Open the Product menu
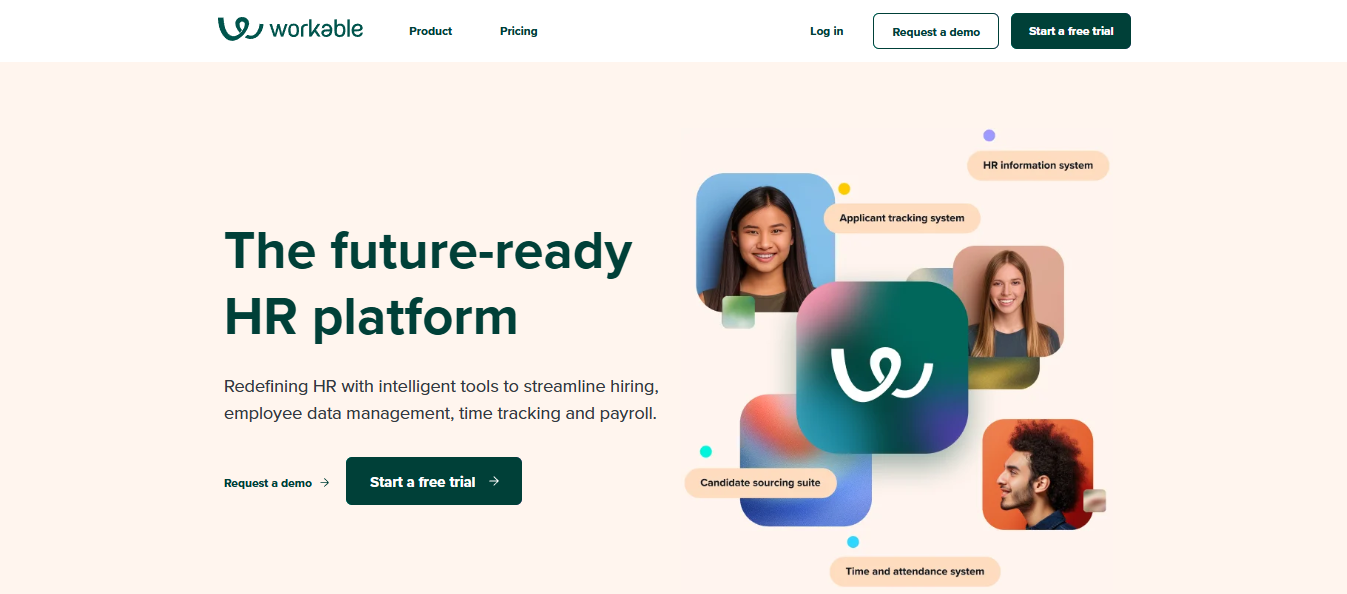The image size is (1347, 594). click(431, 31)
